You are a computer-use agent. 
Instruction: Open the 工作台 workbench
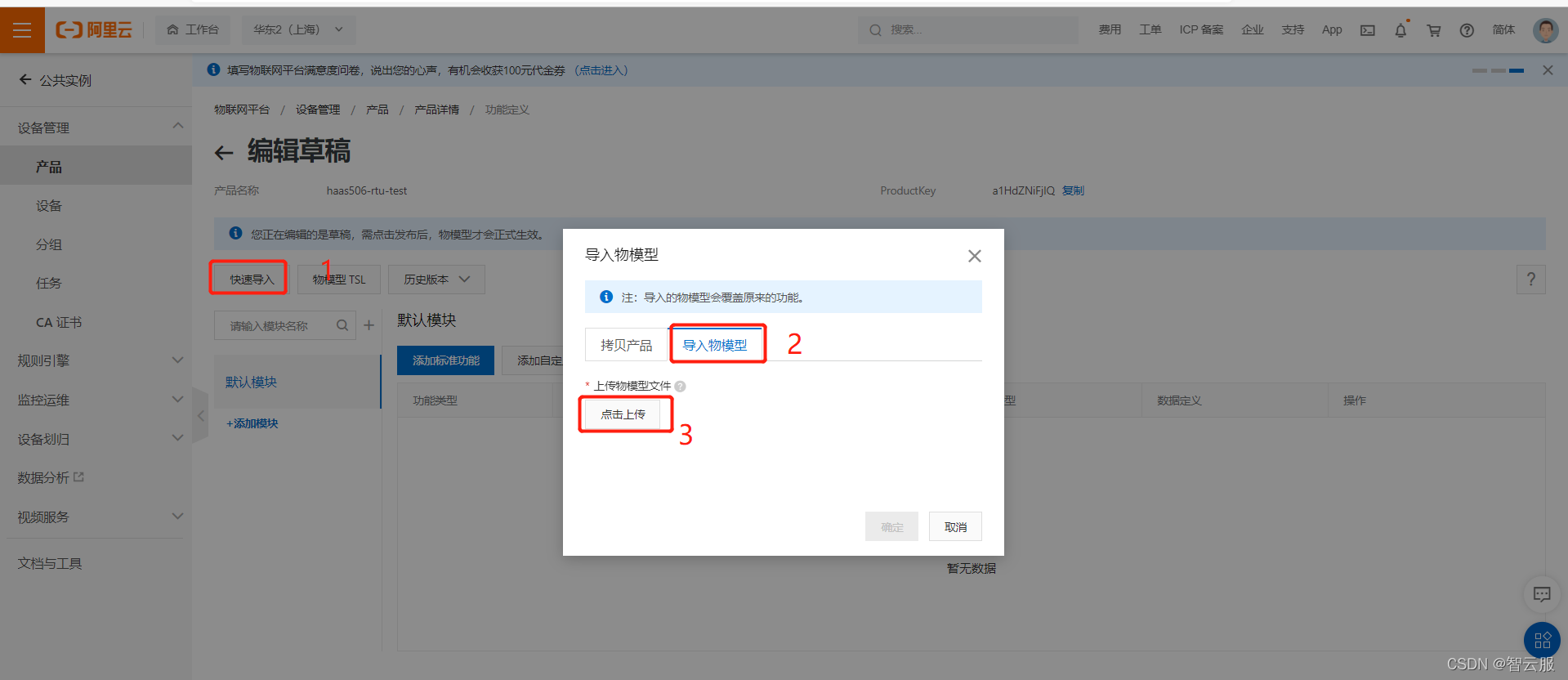point(193,29)
